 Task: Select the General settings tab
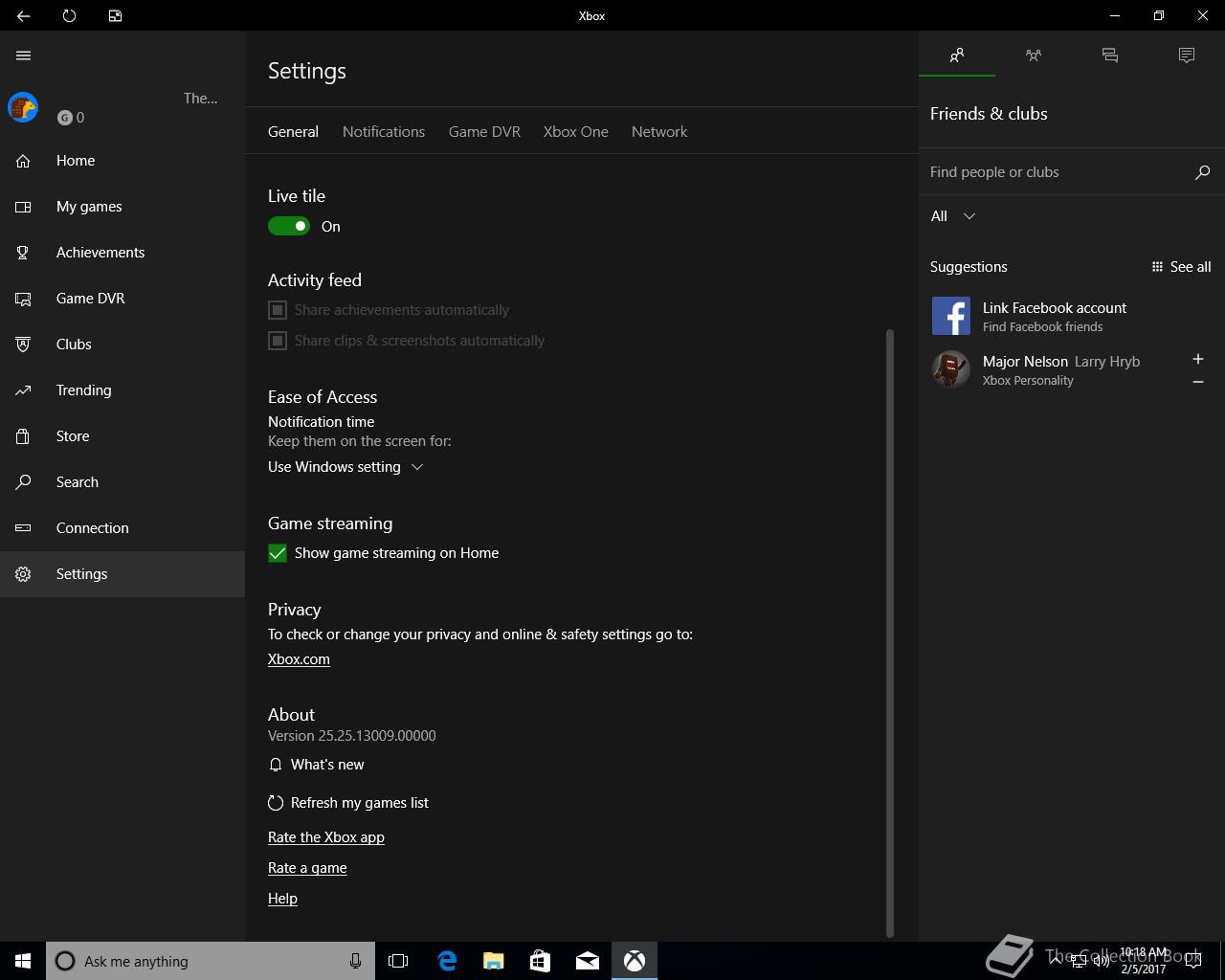(x=293, y=132)
